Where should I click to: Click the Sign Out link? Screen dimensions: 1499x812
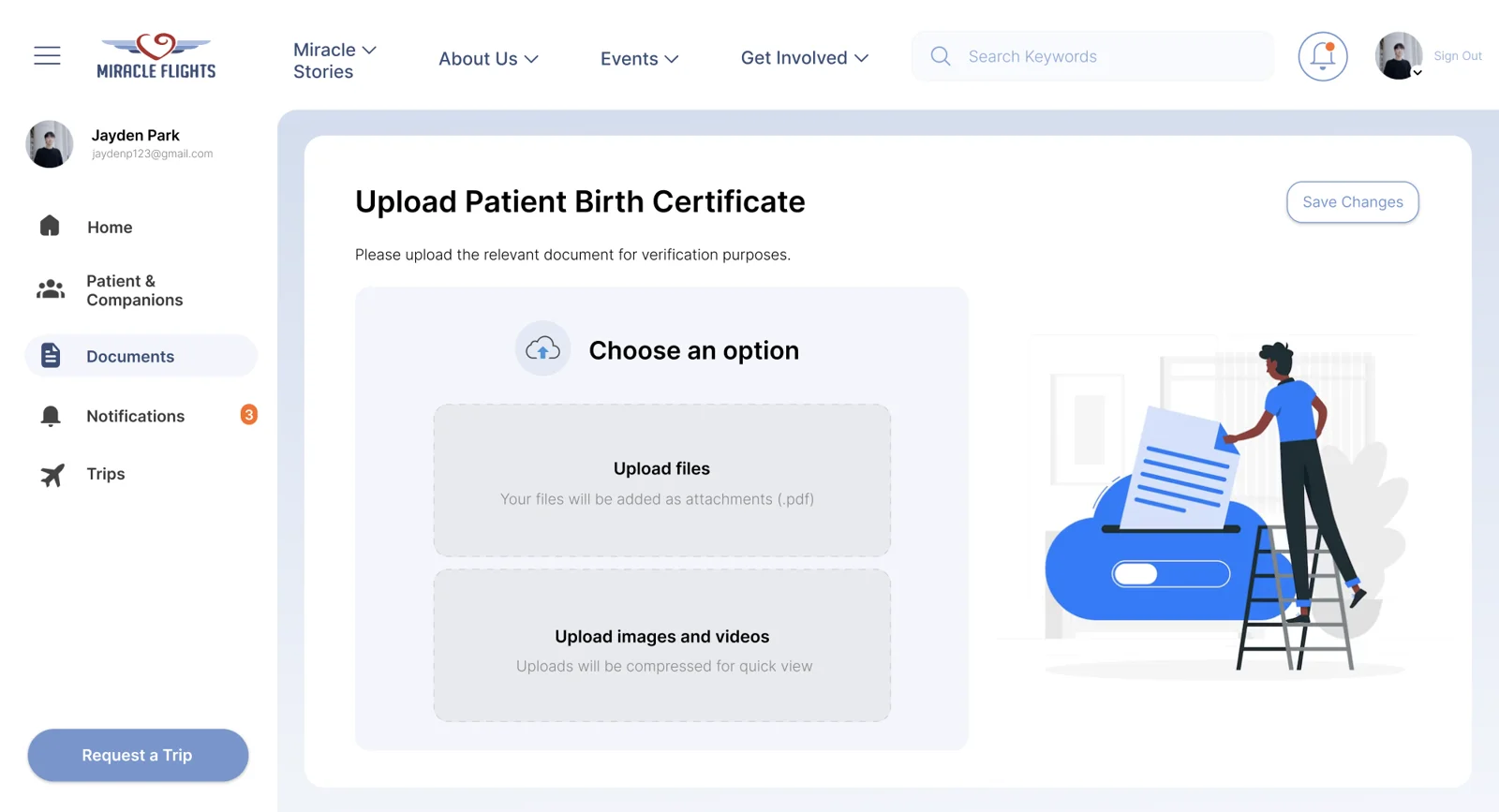1458,56
